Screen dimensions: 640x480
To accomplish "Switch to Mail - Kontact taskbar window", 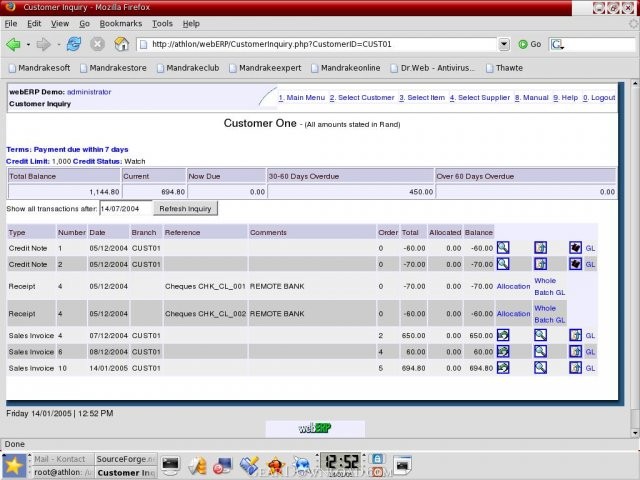I will point(62,459).
